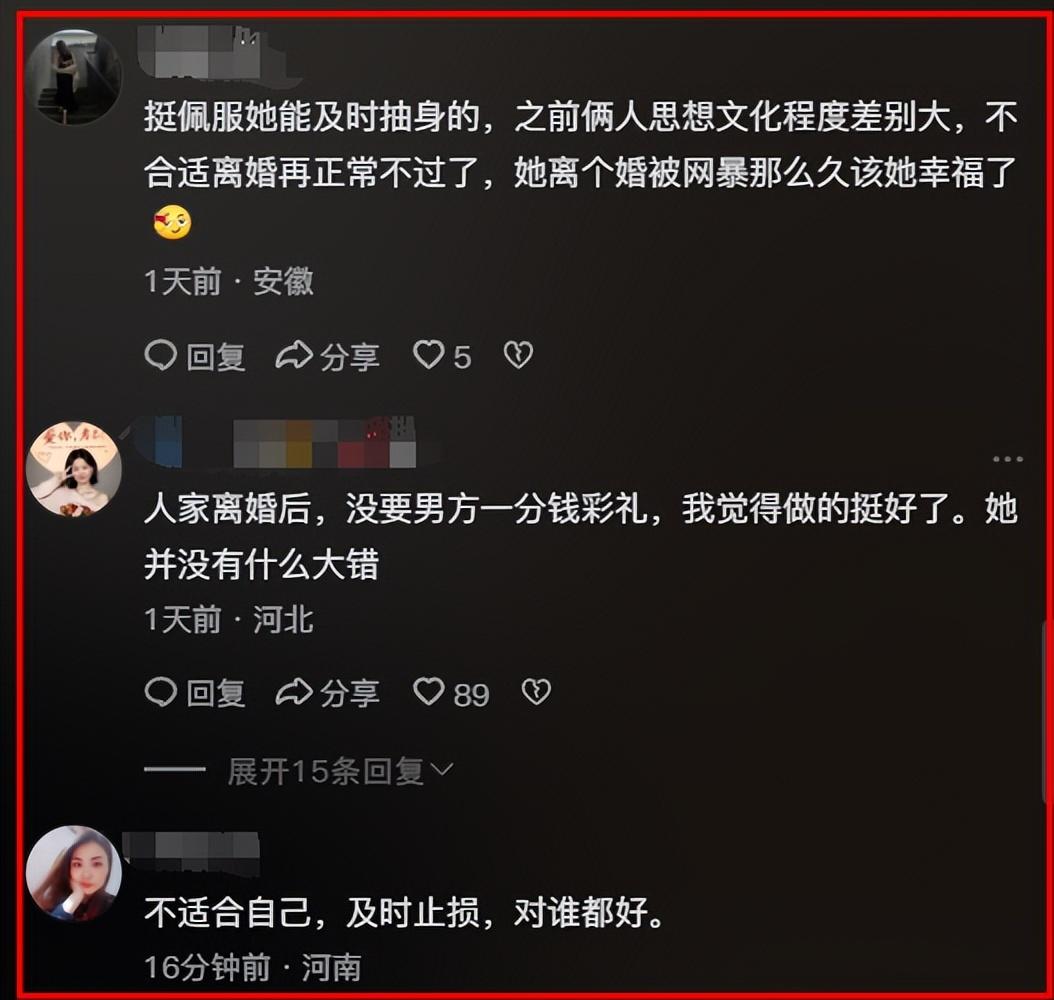The height and width of the screenshot is (1000, 1054).
Task: Click share arrow icon on Anhui comment
Action: click(x=294, y=355)
